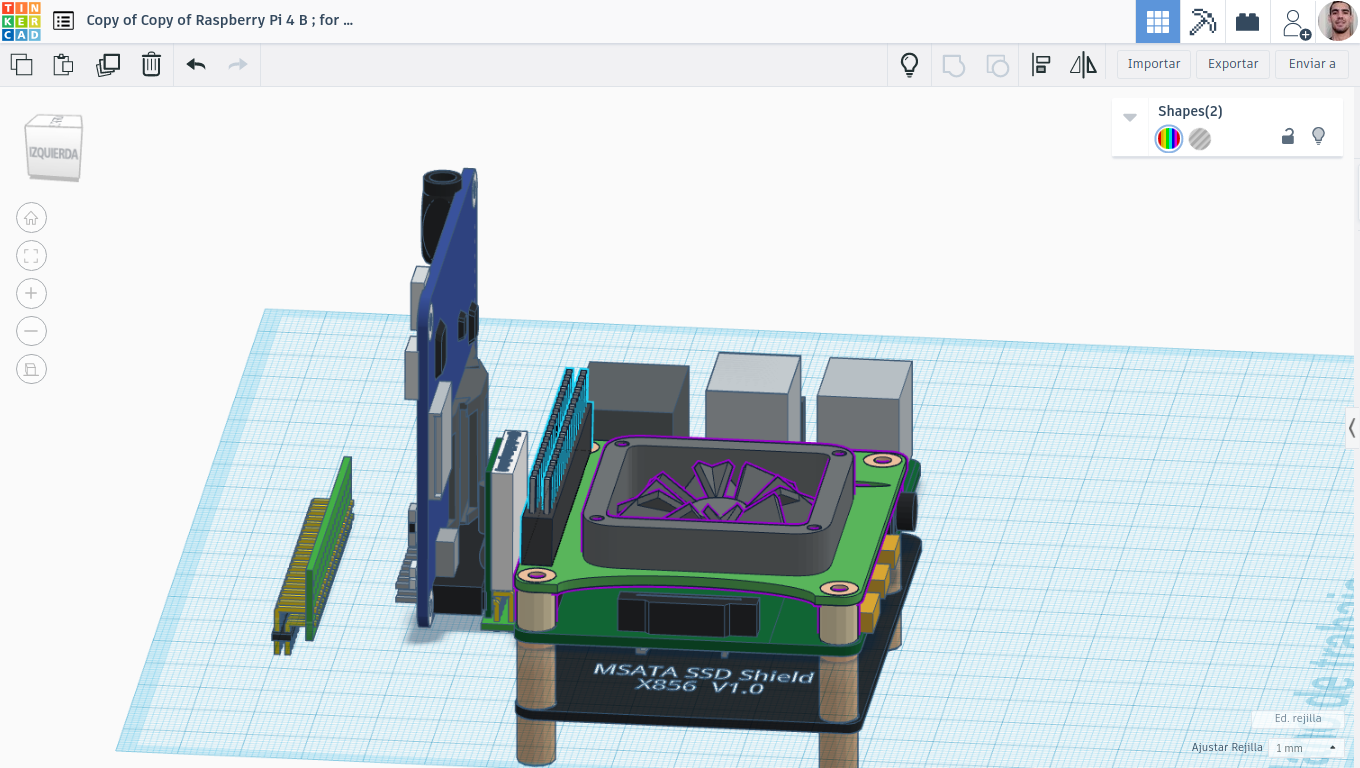Image resolution: width=1360 pixels, height=768 pixels.
Task: Redo the undone action
Action: (x=238, y=65)
